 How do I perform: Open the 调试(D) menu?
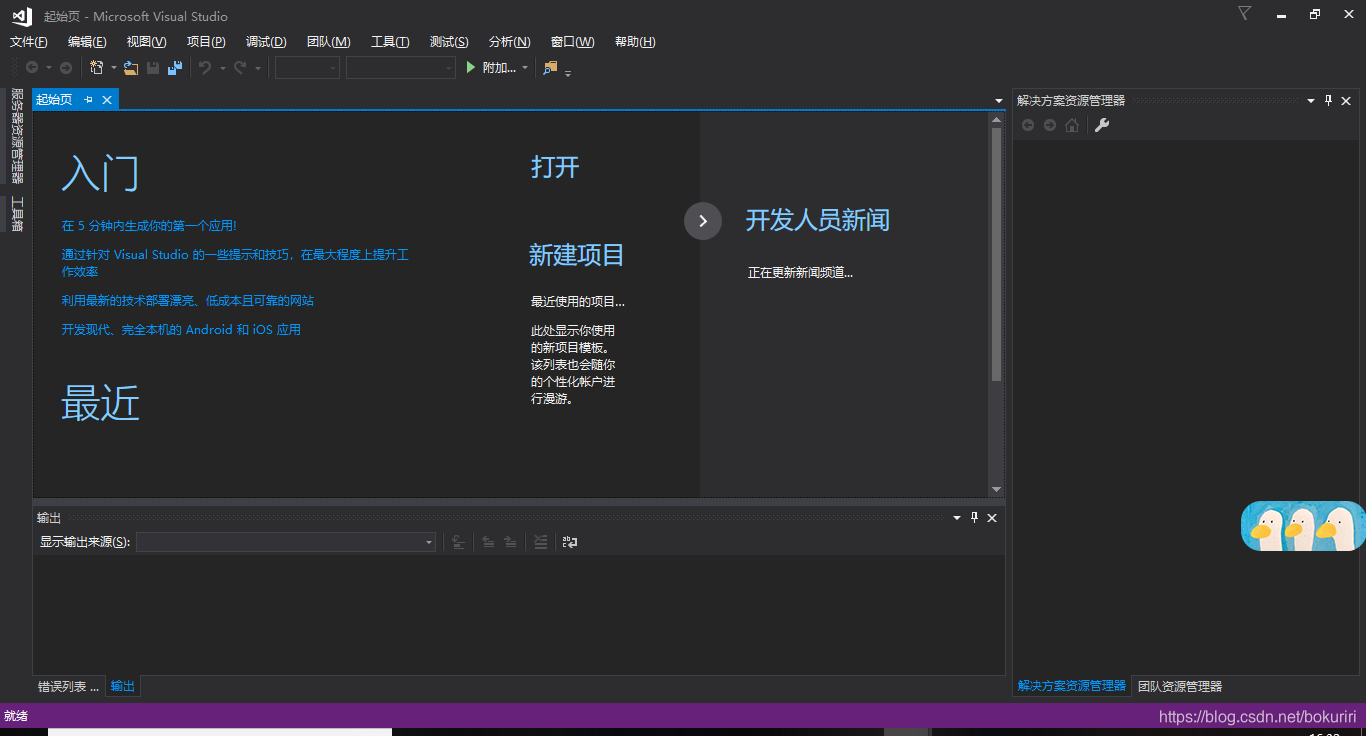coord(266,42)
